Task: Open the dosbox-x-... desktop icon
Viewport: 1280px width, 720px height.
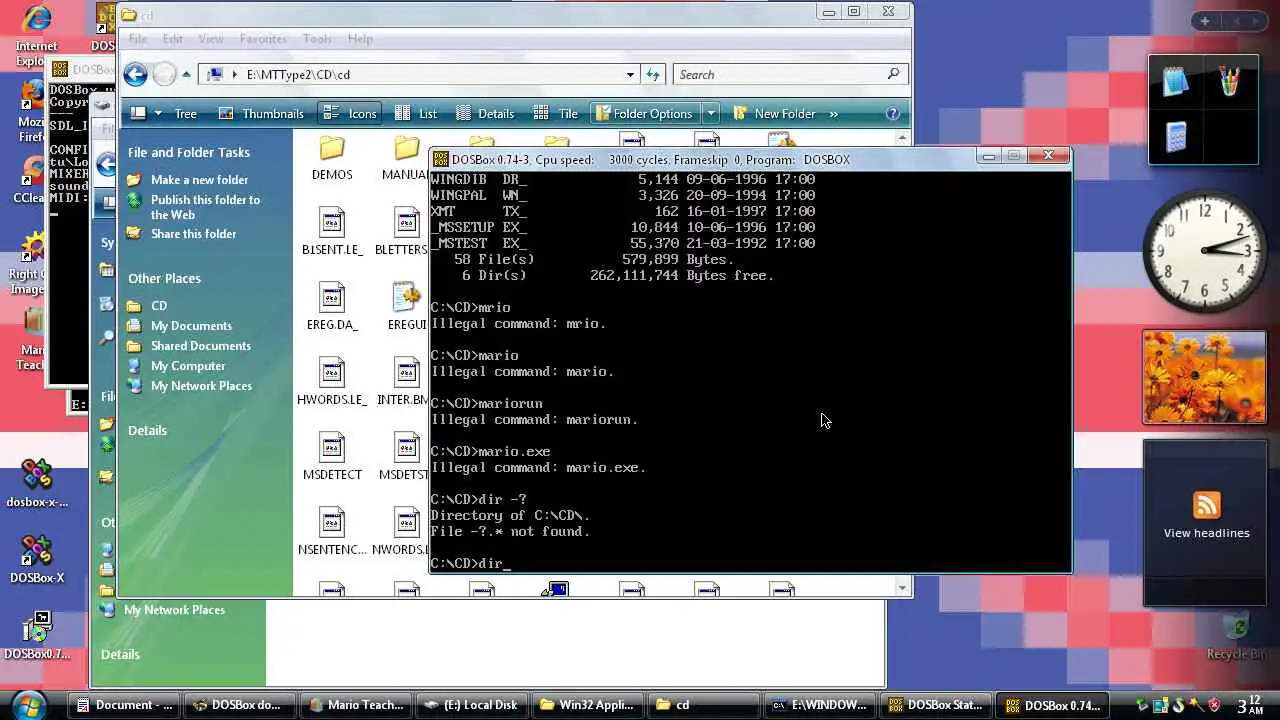Action: point(37,484)
